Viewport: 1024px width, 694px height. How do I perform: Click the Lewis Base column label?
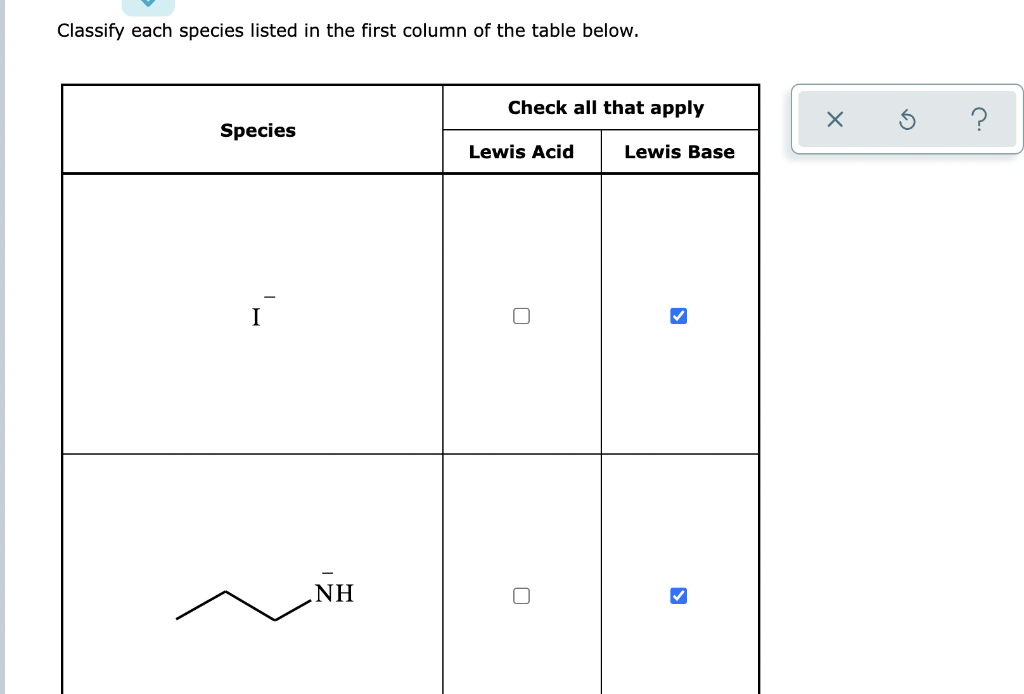tap(679, 151)
